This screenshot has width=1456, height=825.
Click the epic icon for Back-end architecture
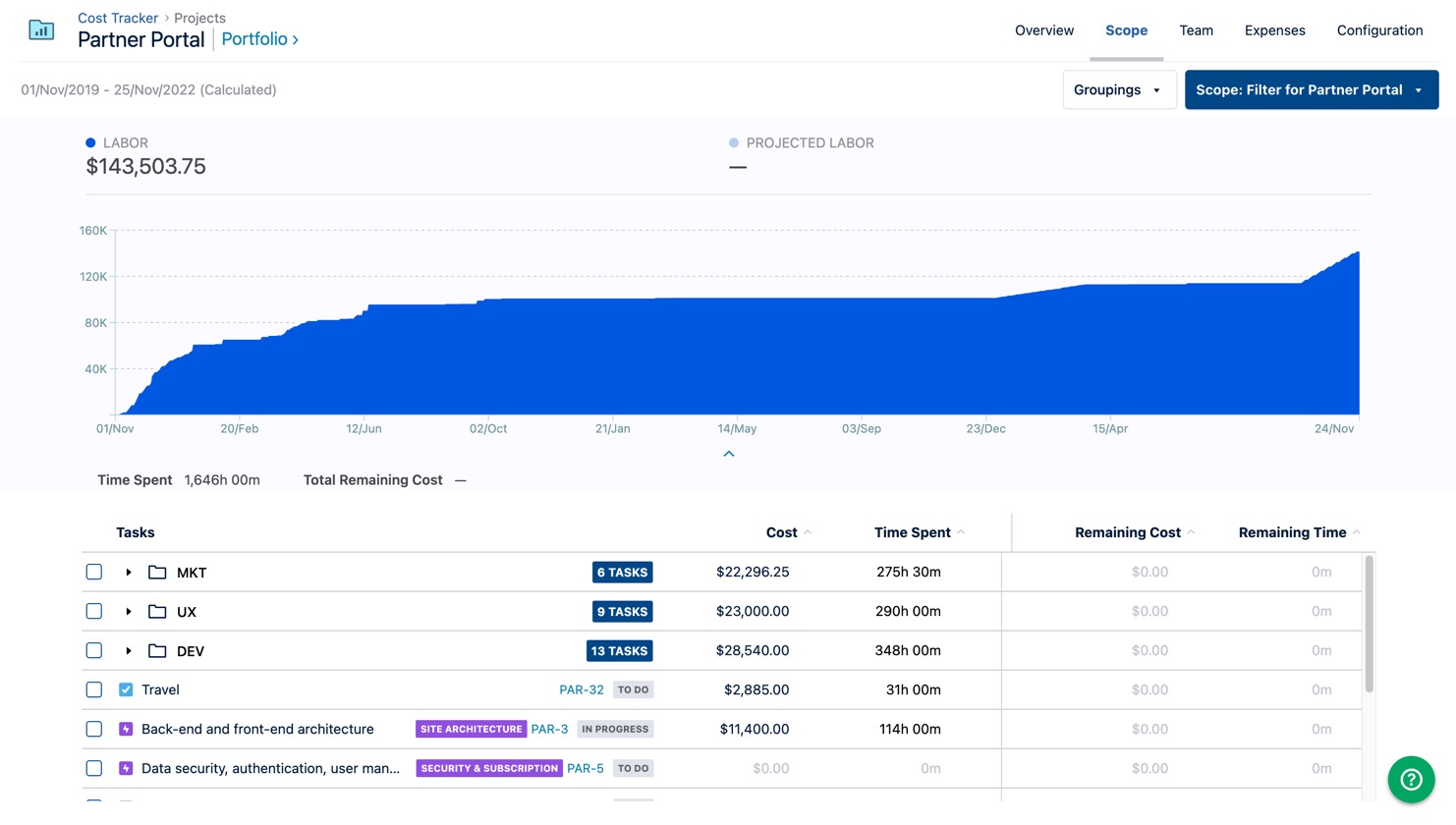pyautogui.click(x=126, y=730)
